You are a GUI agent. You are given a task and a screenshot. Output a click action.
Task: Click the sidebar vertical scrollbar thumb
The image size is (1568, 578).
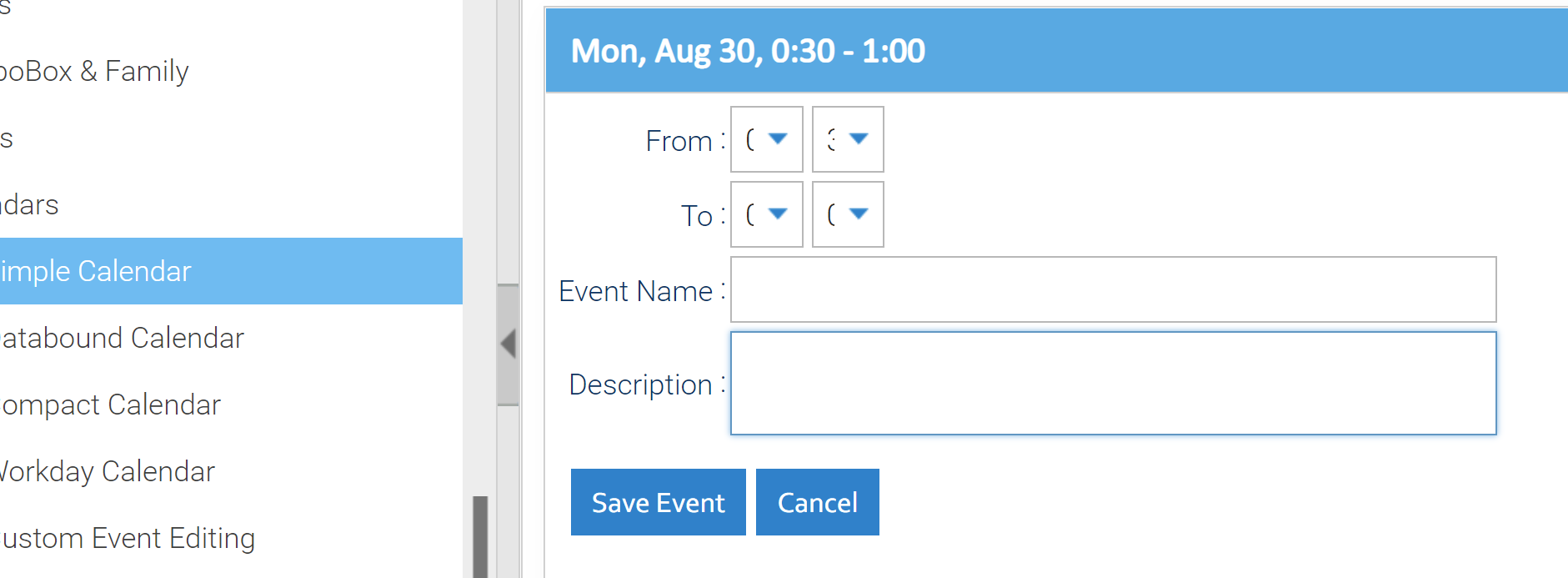coord(480,536)
